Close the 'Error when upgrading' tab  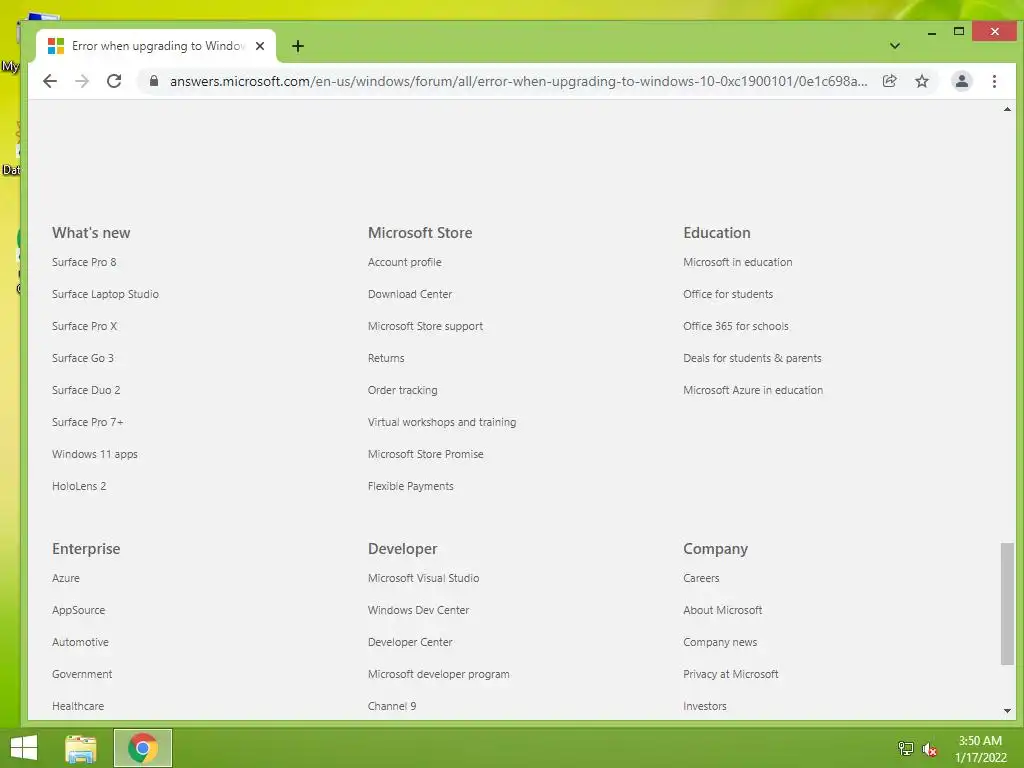260,46
